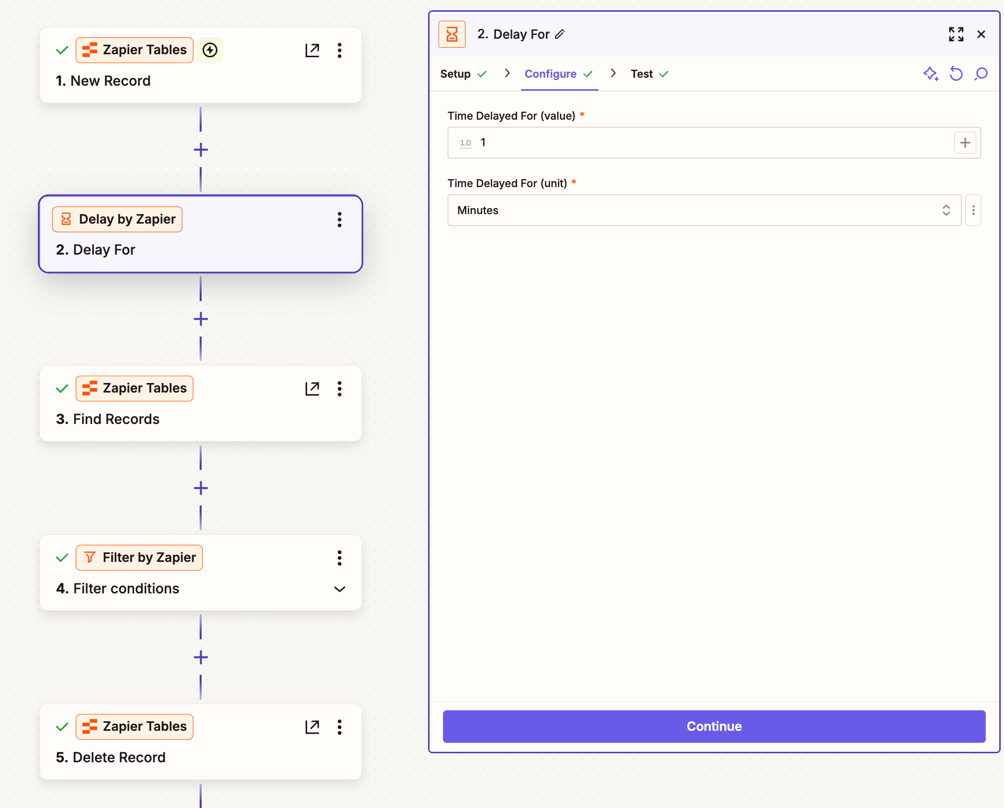Click the Delay by Zapier badge on step 2
1004x808 pixels.
[x=117, y=220]
